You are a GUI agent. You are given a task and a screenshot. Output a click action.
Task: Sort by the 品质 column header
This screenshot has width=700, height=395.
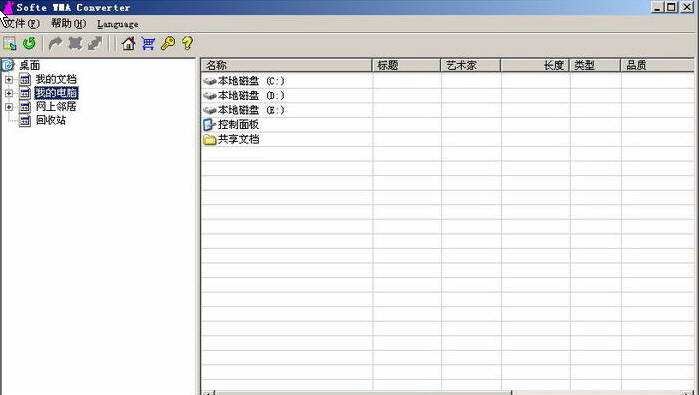click(657, 65)
